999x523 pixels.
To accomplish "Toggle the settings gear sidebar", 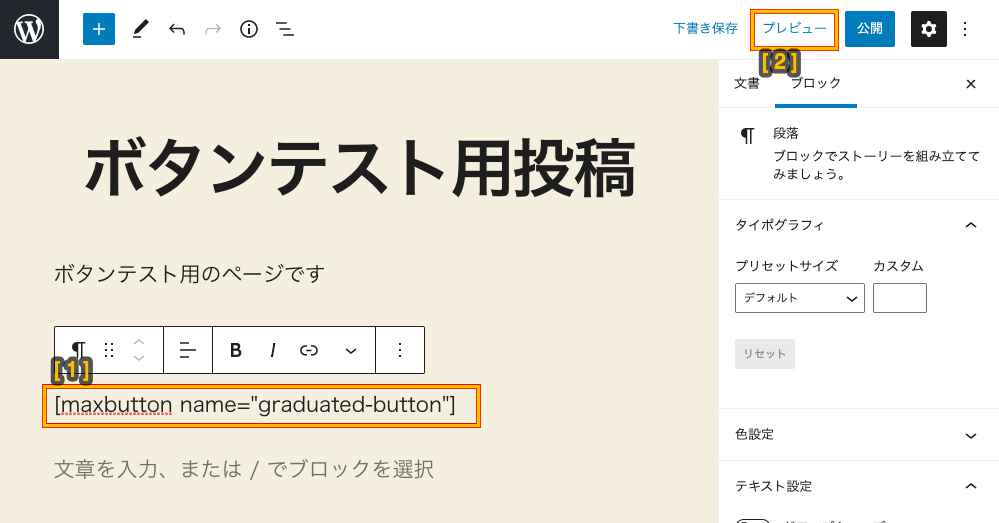I will point(928,29).
